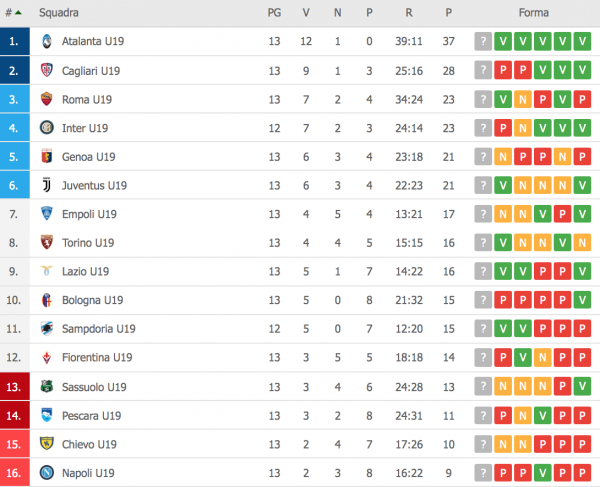Click the gray question-mark badge in Chievo's row
Image resolution: width=600 pixels, height=487 pixels.
tap(483, 444)
